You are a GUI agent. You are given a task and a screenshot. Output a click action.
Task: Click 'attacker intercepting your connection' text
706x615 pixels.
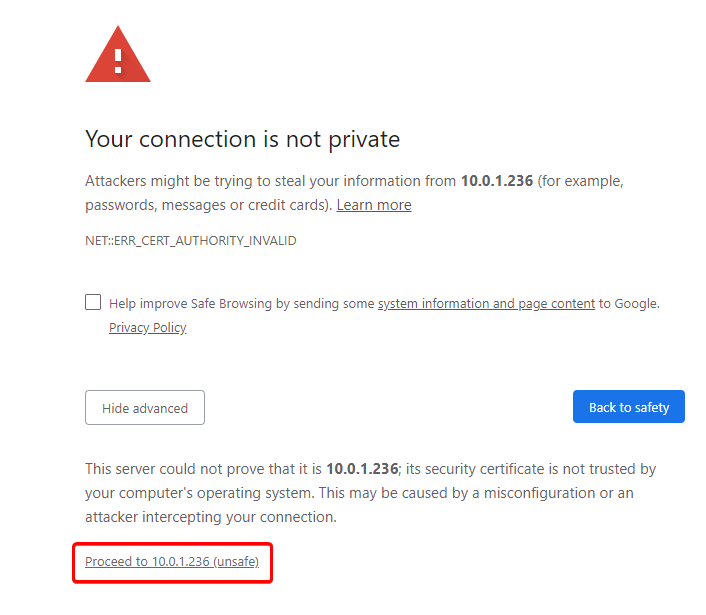pyautogui.click(x=210, y=517)
